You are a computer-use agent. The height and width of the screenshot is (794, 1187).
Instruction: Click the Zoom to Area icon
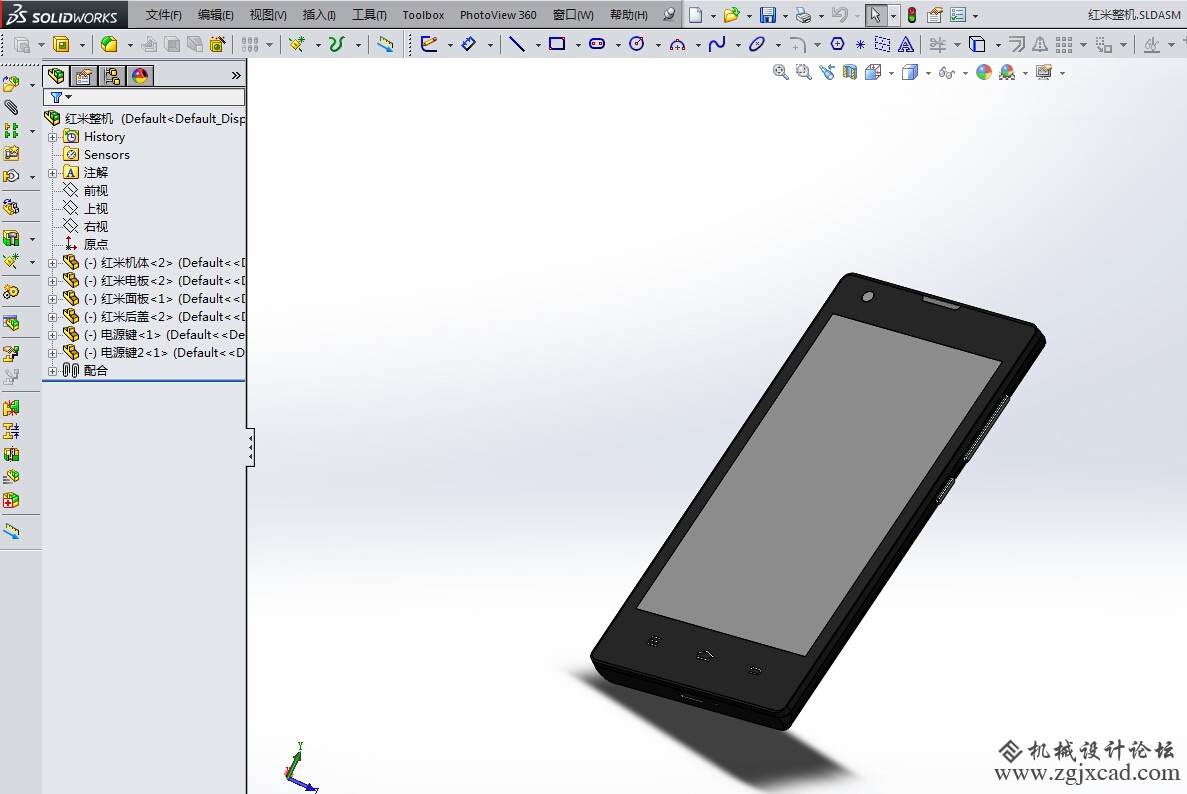click(x=804, y=73)
